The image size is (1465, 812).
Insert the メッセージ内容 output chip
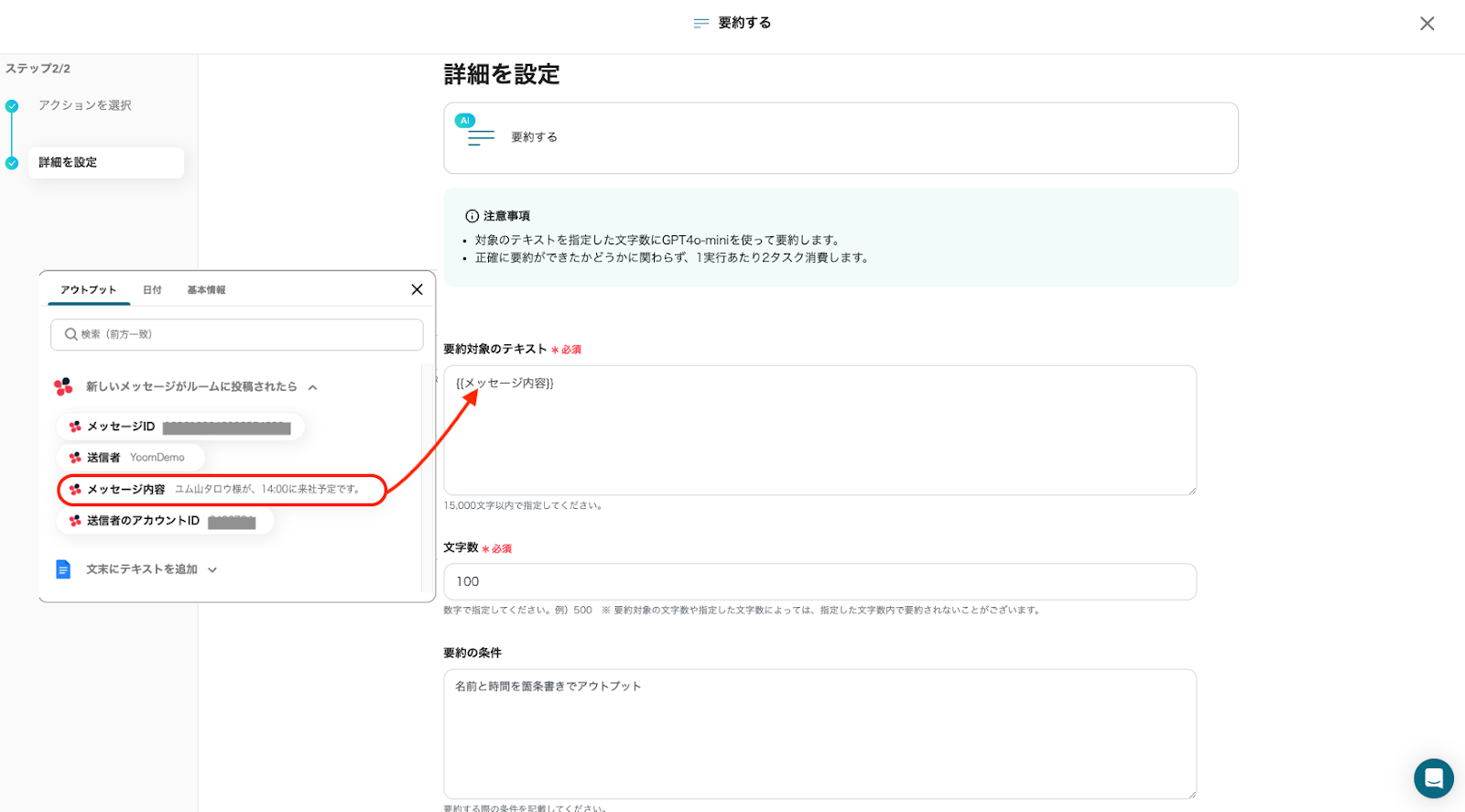(222, 490)
